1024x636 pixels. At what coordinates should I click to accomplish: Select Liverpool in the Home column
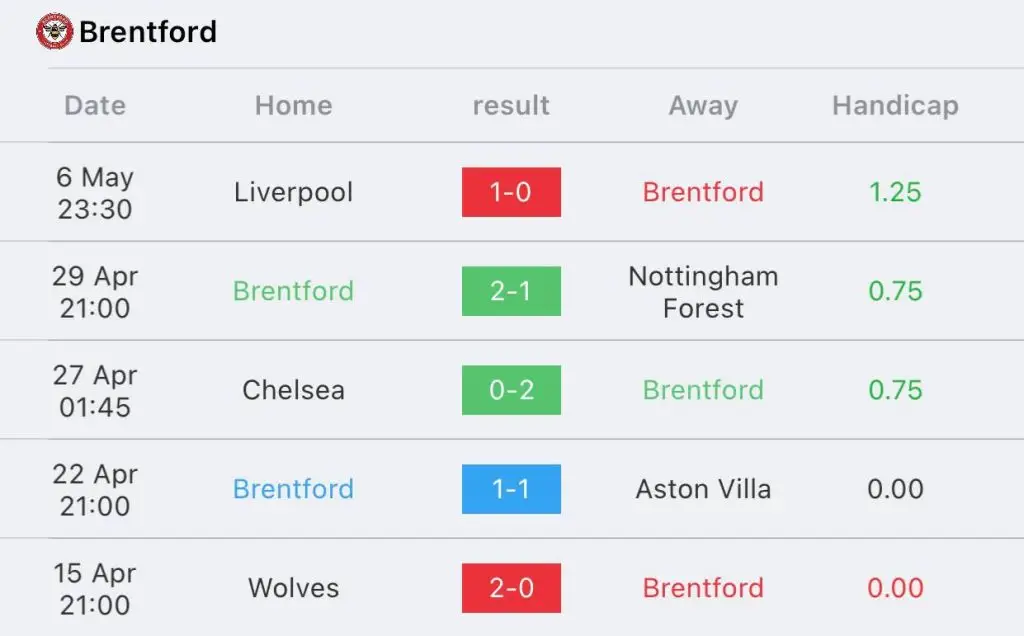click(293, 192)
